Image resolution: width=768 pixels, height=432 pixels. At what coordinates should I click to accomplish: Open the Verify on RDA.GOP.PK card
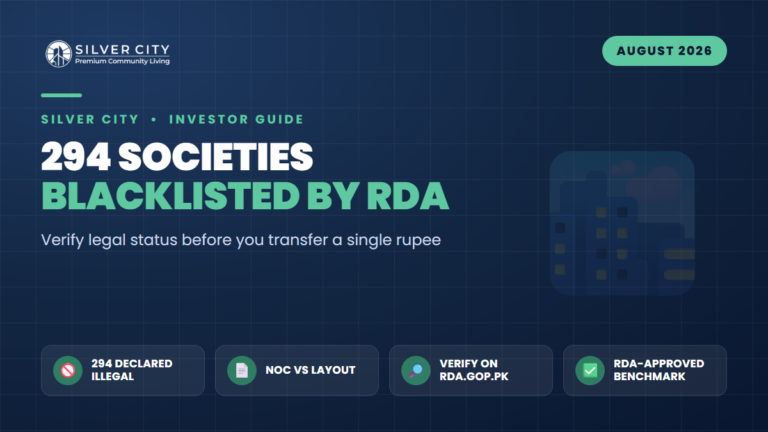coord(471,370)
